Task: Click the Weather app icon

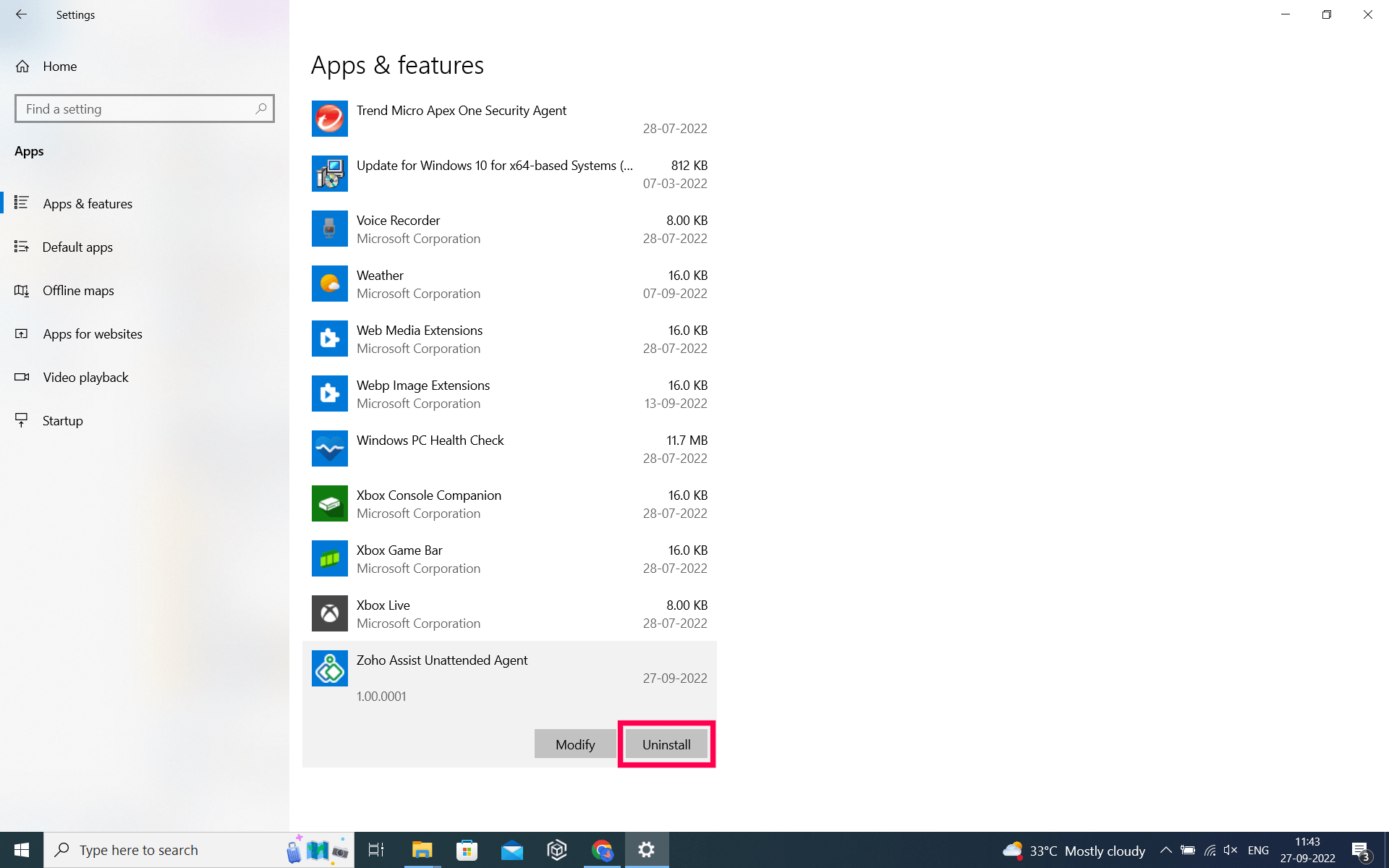Action: 329,284
